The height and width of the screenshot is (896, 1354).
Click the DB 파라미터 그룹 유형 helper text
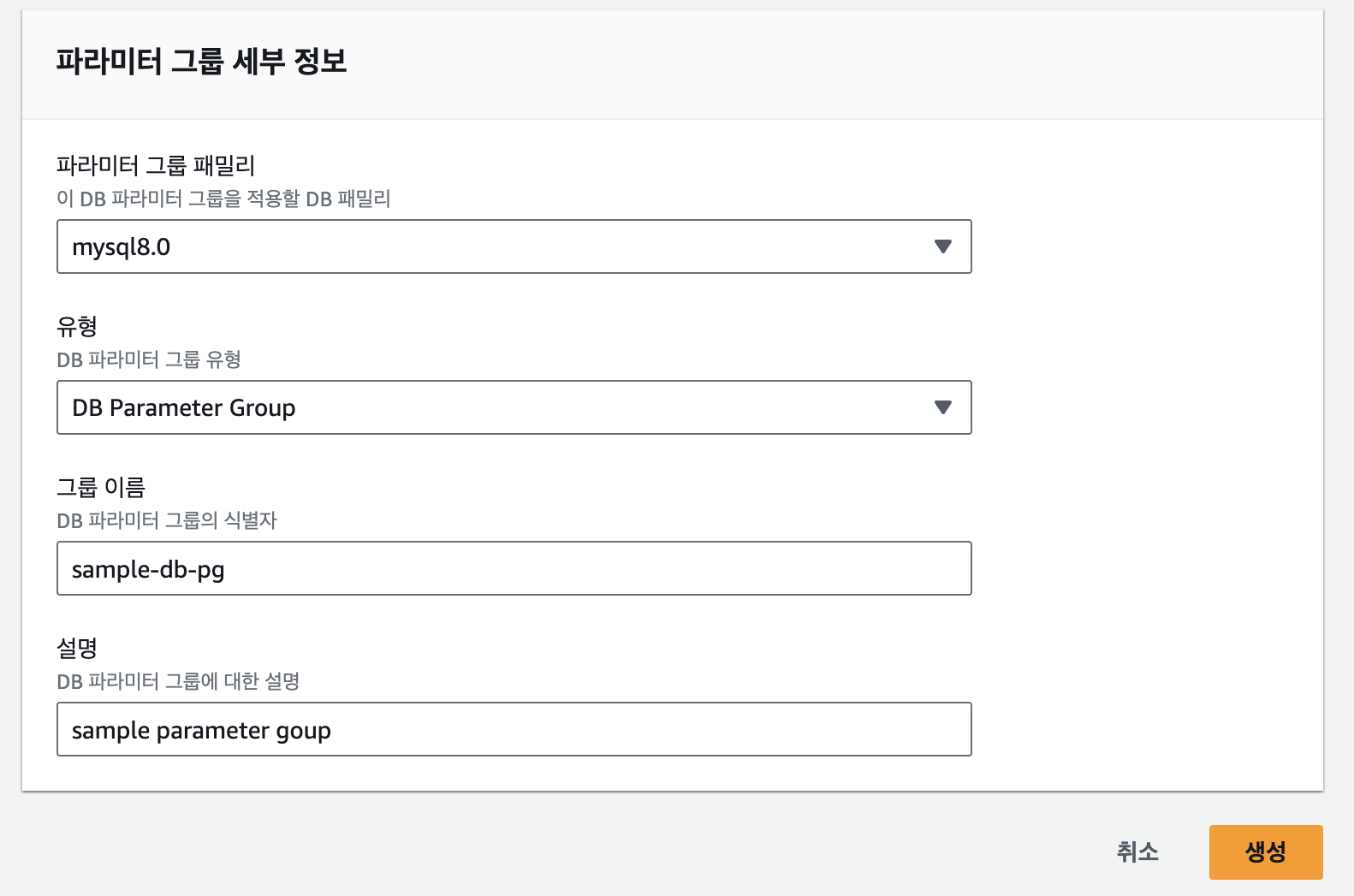point(149,359)
